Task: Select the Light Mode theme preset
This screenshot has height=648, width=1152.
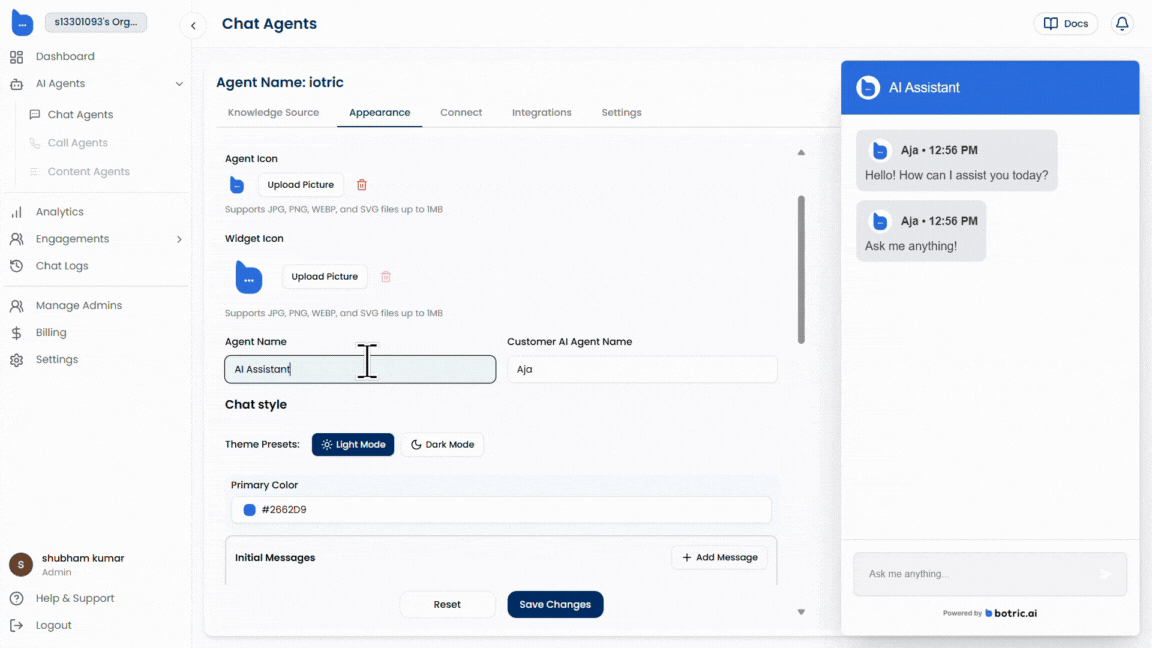Action: (353, 444)
